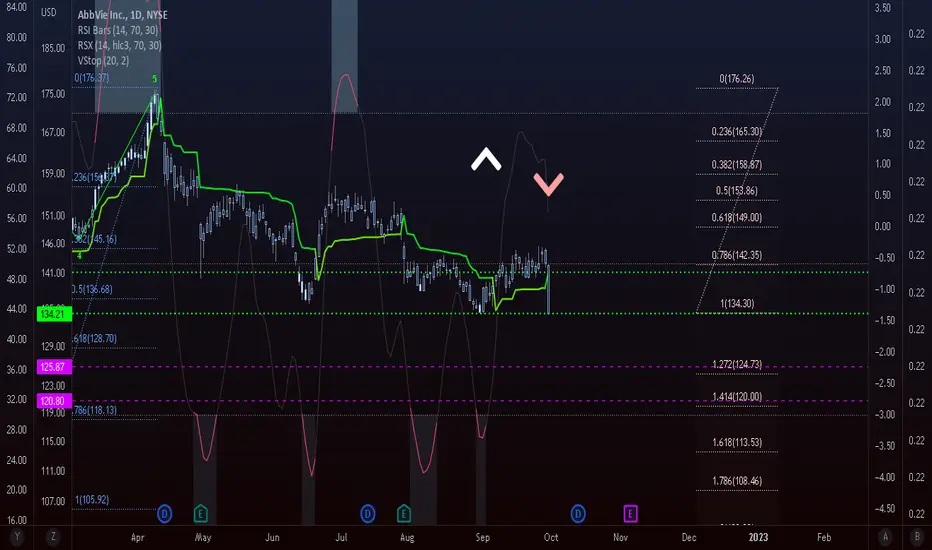Select the 0.236(165.30) Fibonacci level label
The height and width of the screenshot is (550, 932).
[736, 131]
